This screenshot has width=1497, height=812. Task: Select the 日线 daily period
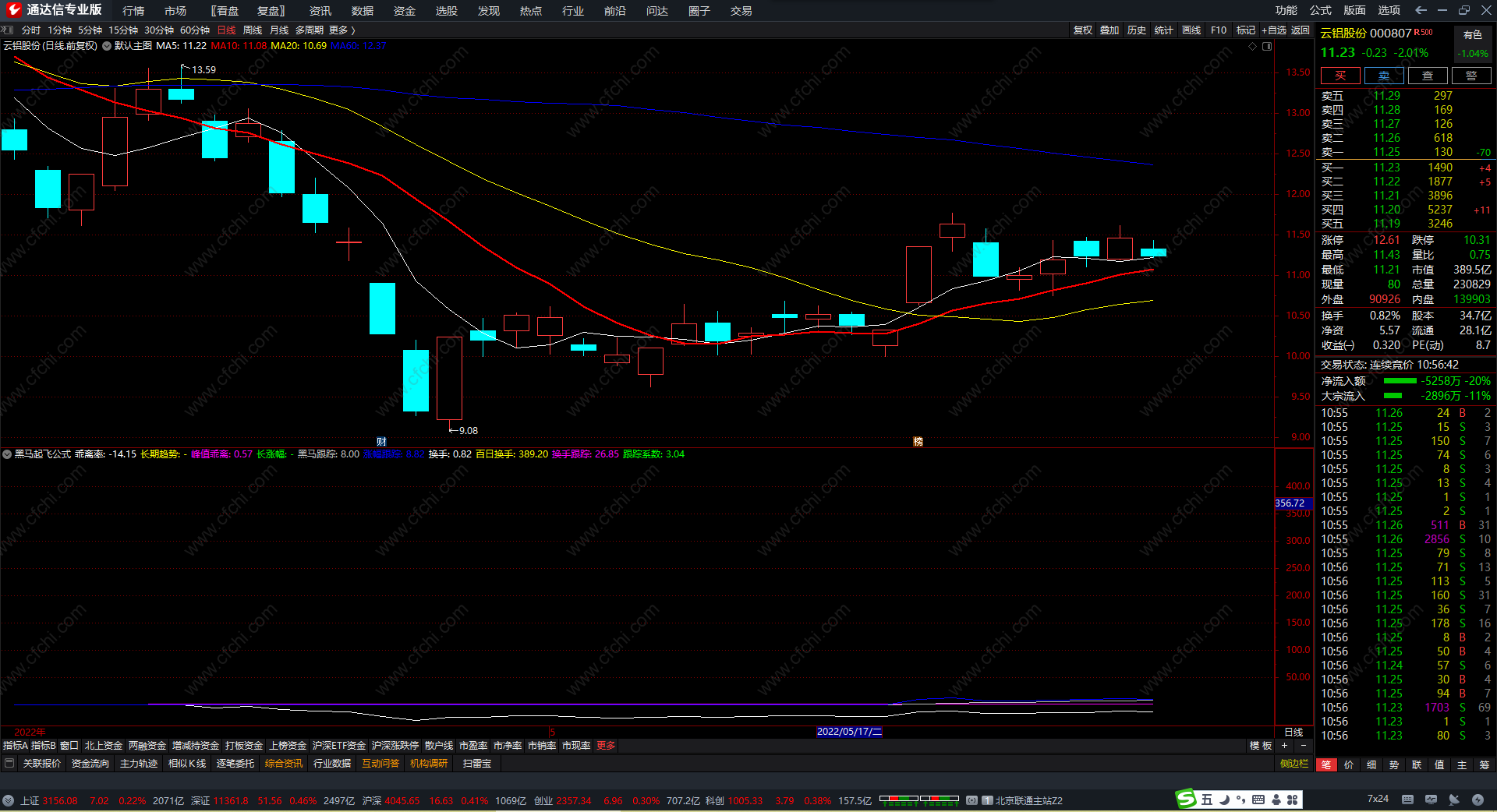(x=226, y=30)
